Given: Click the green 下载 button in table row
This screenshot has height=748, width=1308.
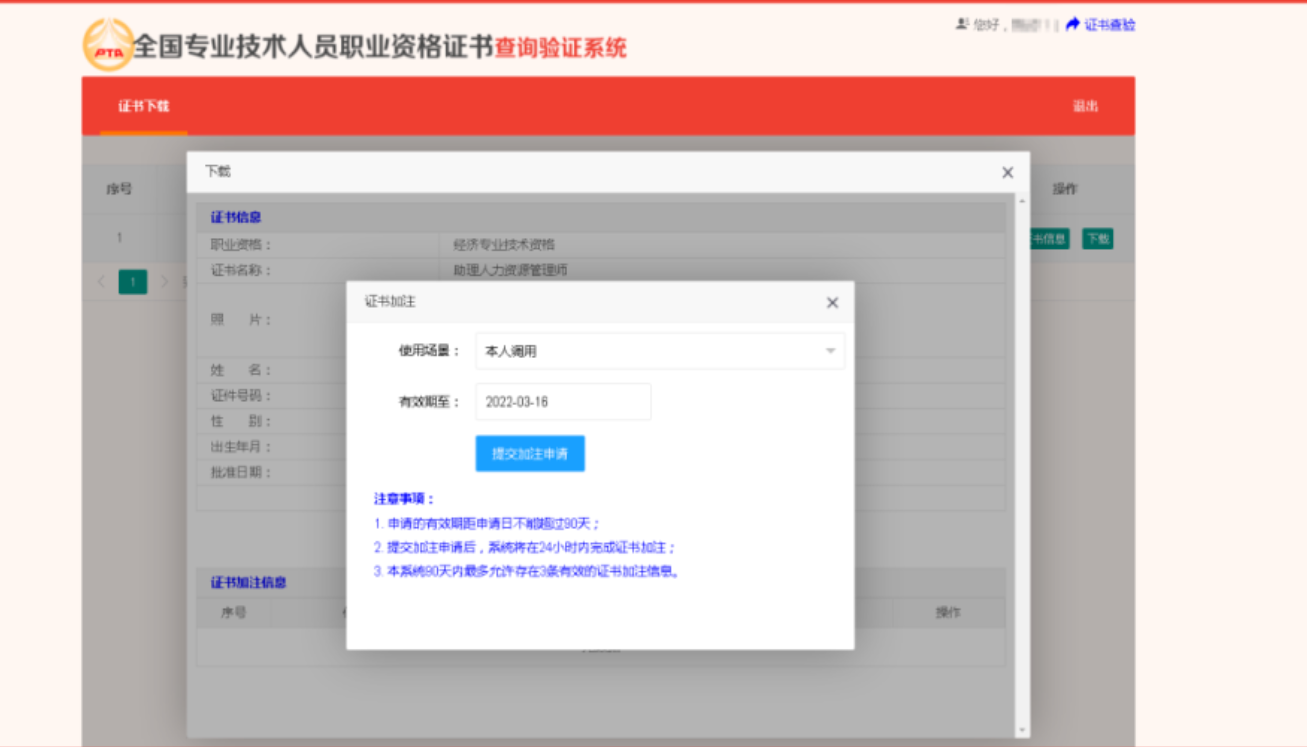Looking at the screenshot, I should tap(1097, 239).
